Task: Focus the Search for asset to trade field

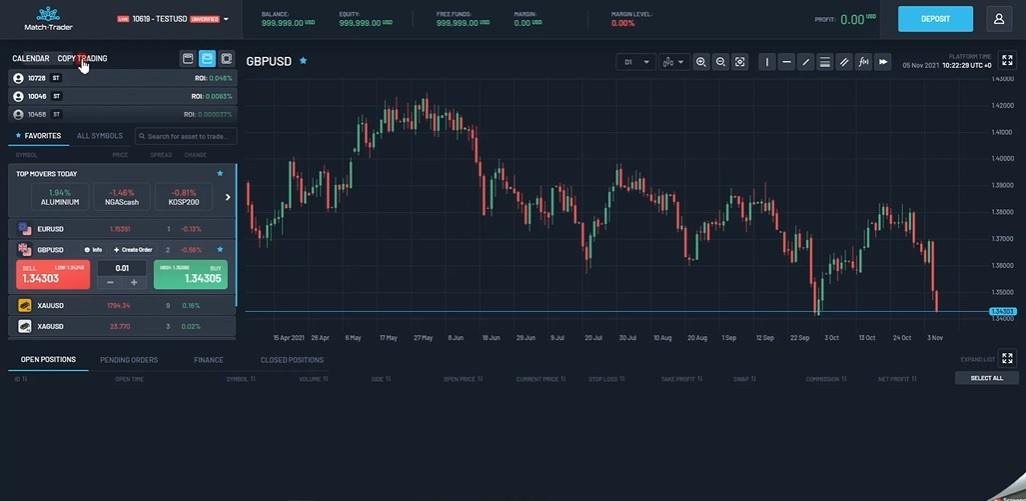Action: (x=186, y=136)
